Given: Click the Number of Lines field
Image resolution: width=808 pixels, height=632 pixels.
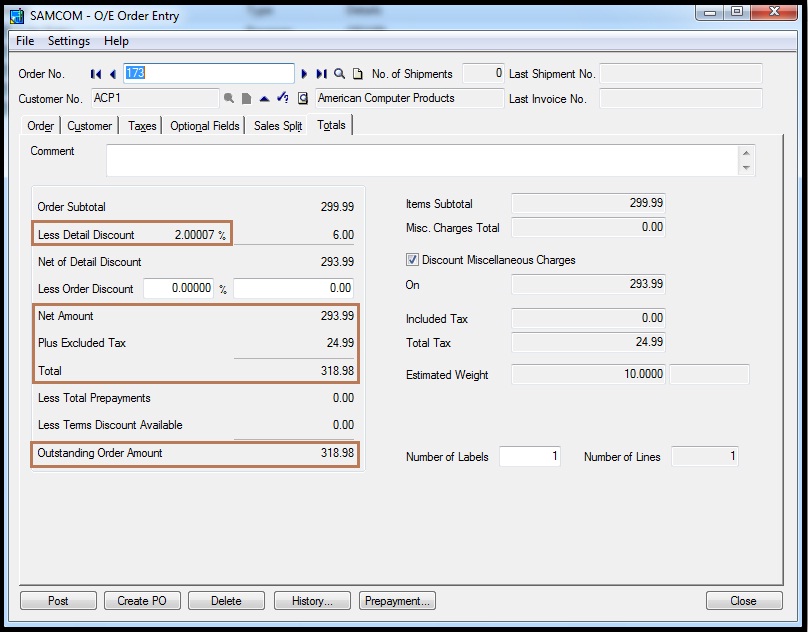Looking at the screenshot, I should [705, 457].
